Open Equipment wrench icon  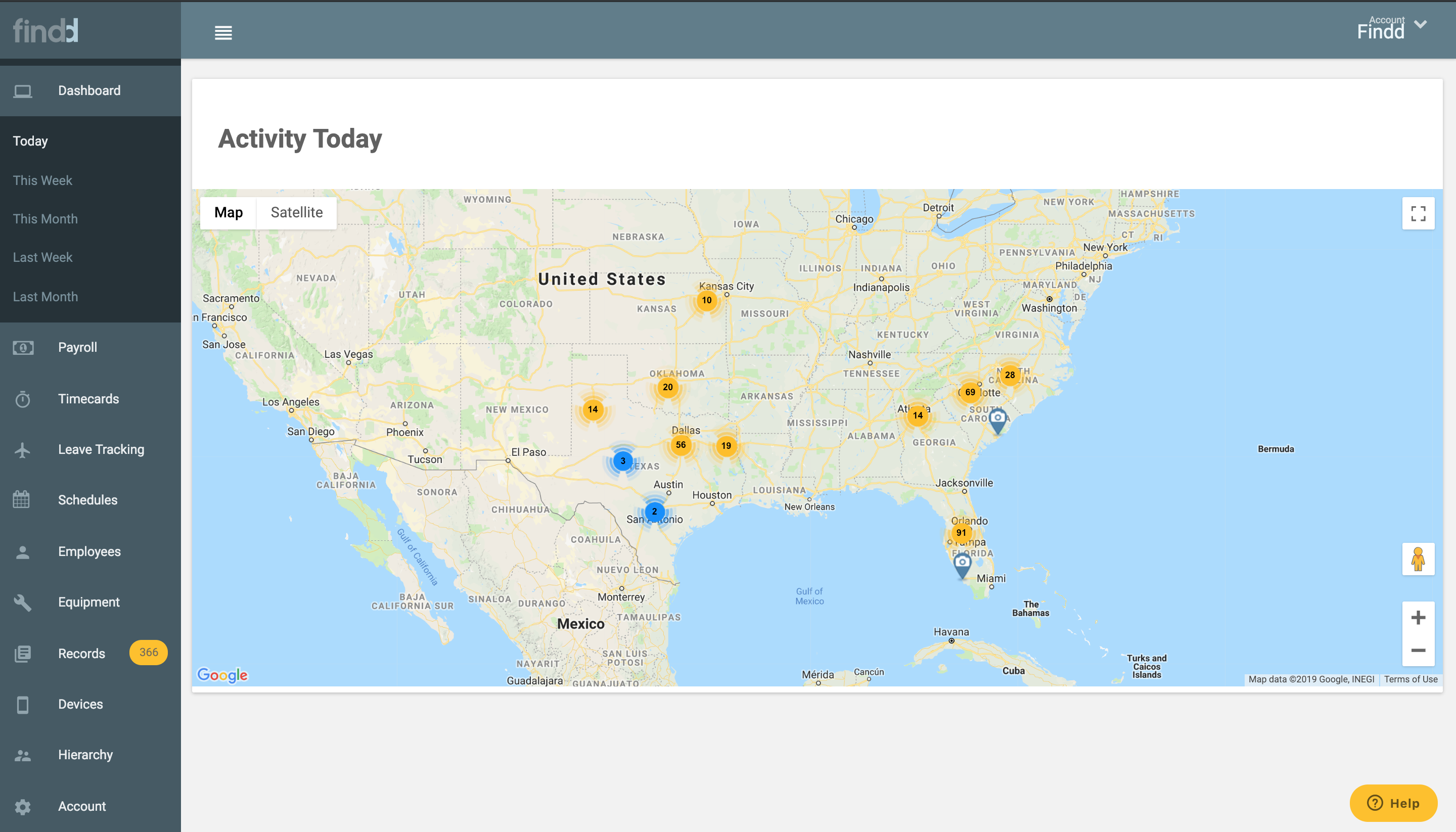23,603
